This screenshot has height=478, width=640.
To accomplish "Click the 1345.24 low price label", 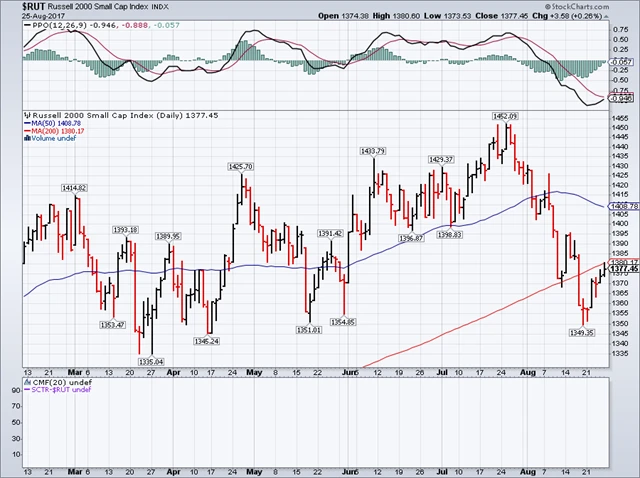I will pyautogui.click(x=206, y=341).
